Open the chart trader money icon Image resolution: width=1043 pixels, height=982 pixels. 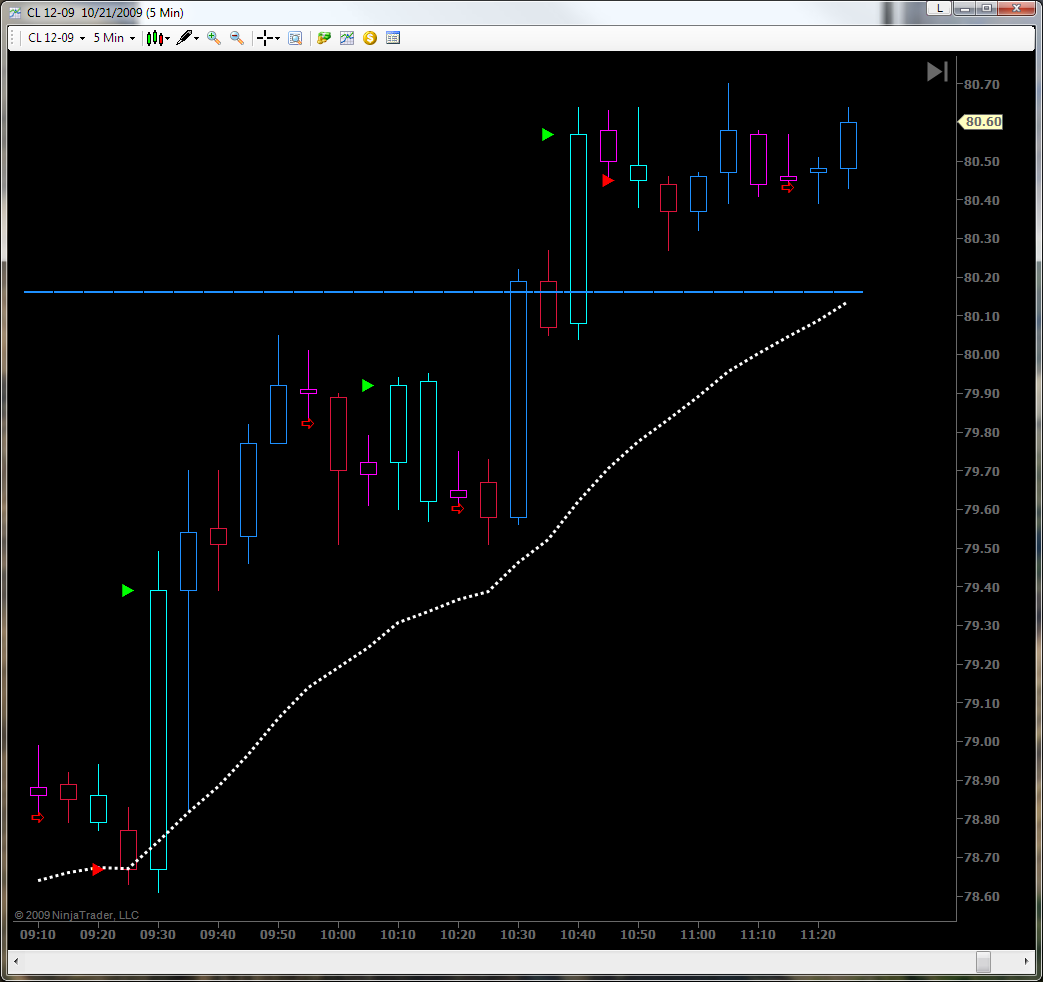click(324, 38)
